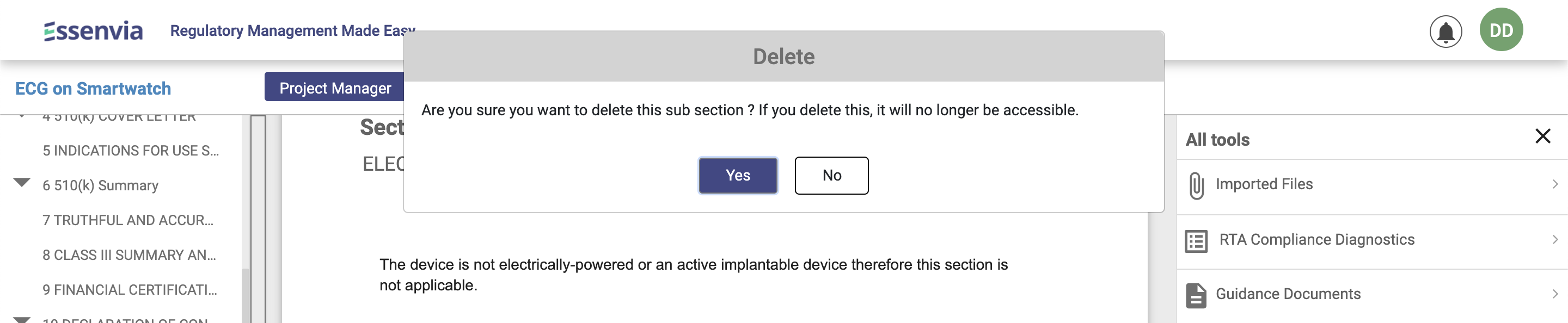Cancel deletion with No button
1568x323 pixels.
pos(831,176)
